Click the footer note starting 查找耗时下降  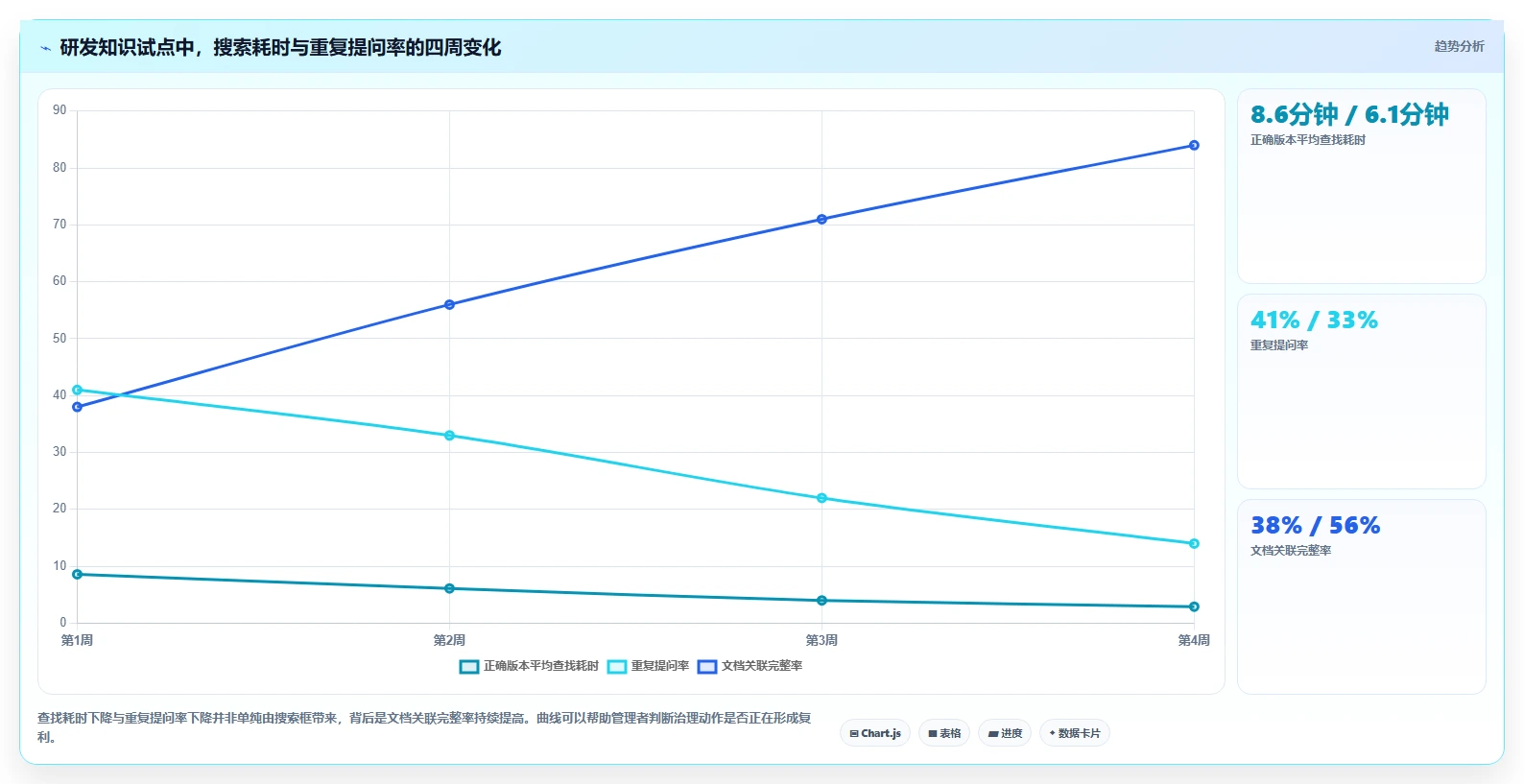[x=424, y=727]
